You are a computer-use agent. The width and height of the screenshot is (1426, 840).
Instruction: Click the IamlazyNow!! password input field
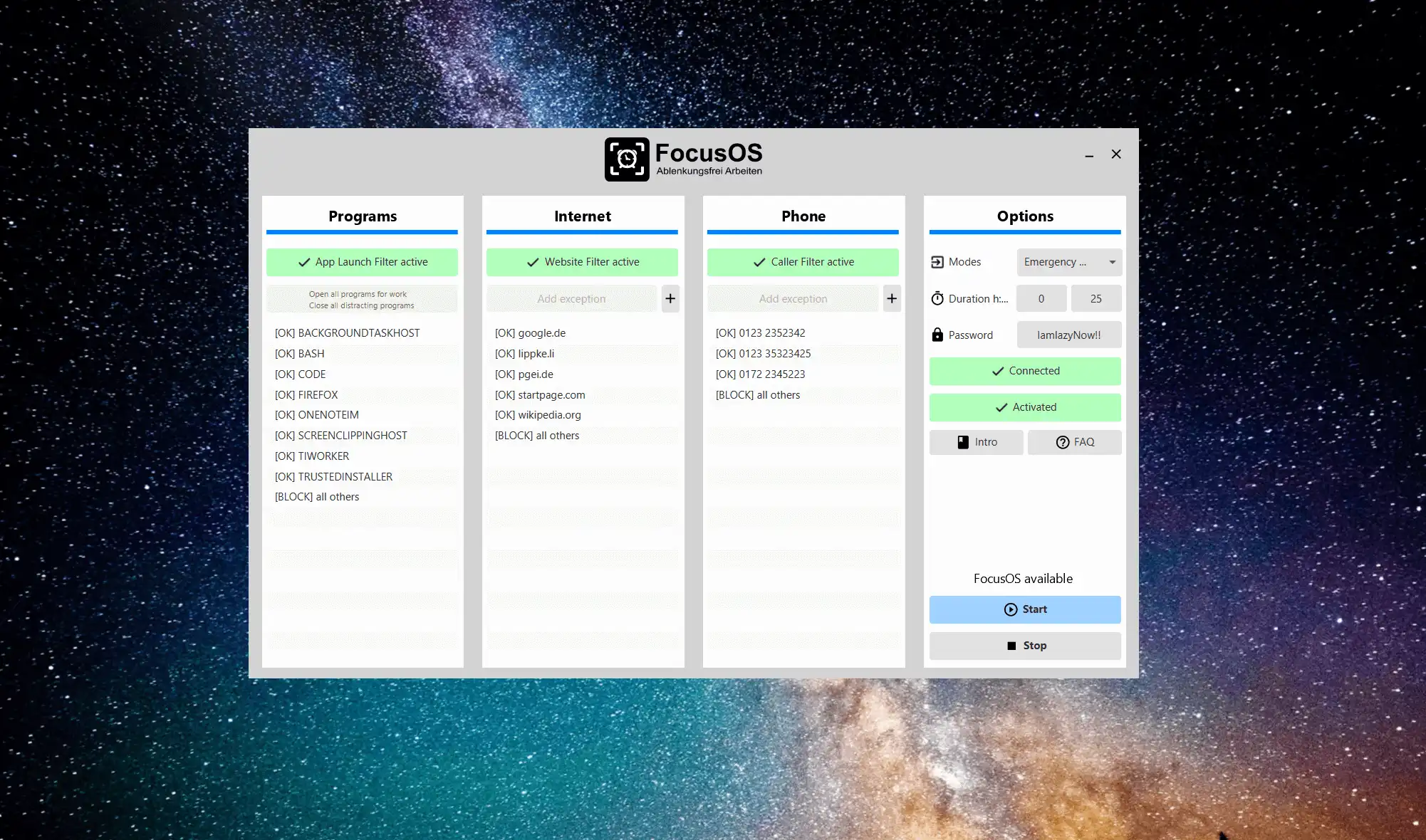1069,334
